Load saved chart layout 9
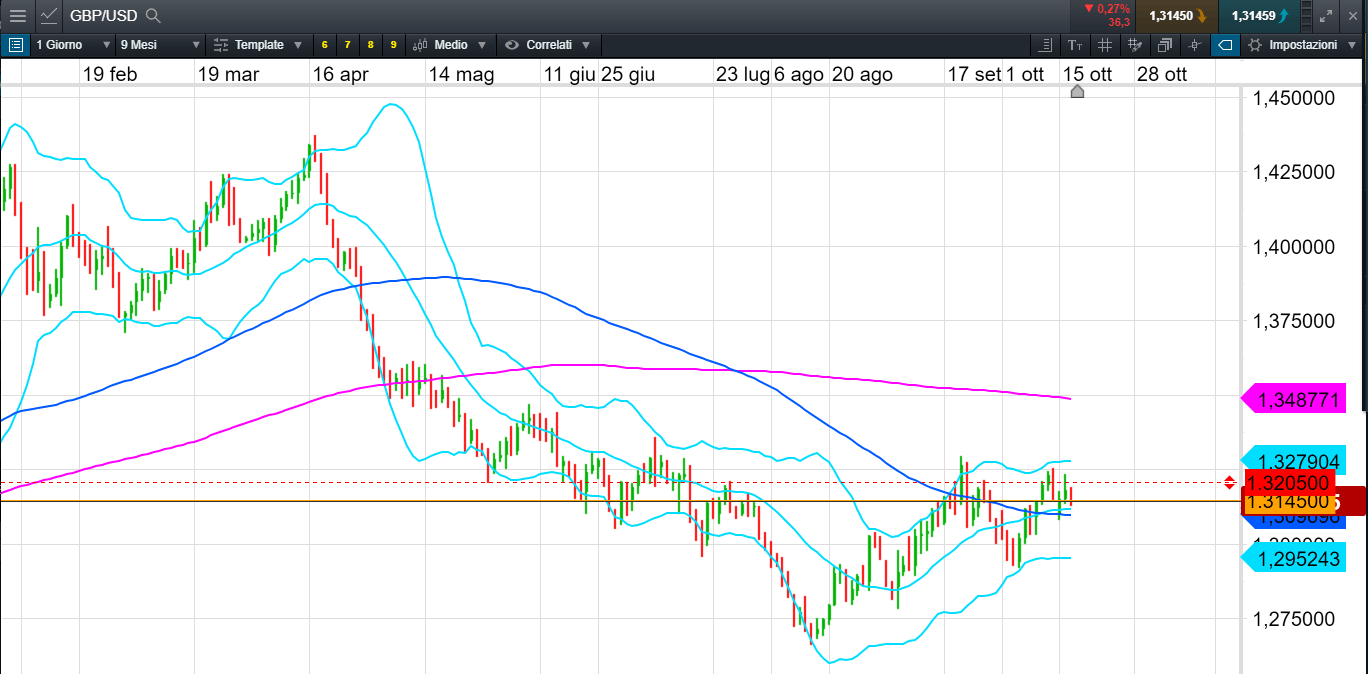Image resolution: width=1368 pixels, height=674 pixels. (393, 45)
